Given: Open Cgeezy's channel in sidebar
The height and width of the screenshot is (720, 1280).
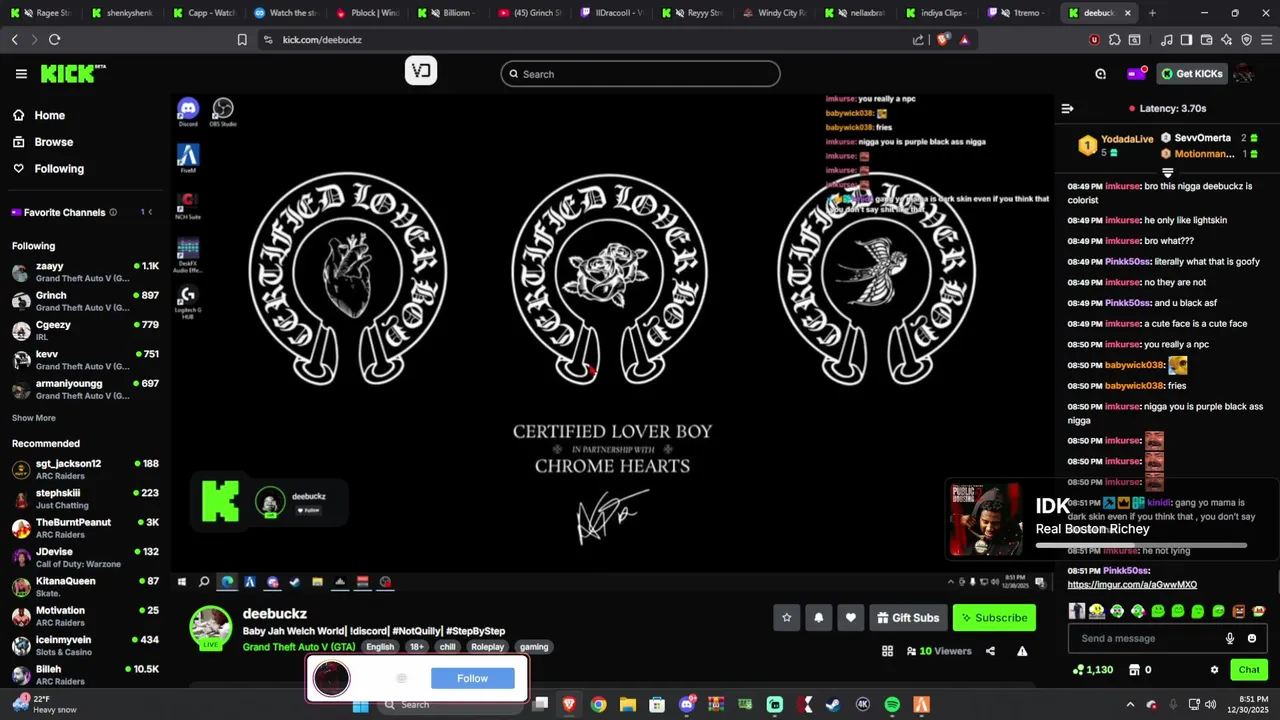Looking at the screenshot, I should (x=85, y=331).
